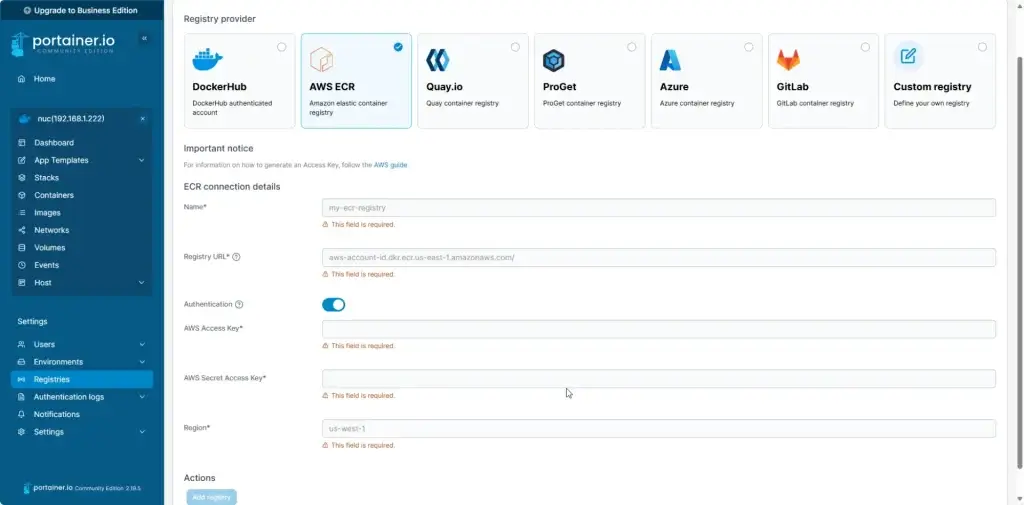
Task: Click the Volumes database icon
Action: pos(22,248)
